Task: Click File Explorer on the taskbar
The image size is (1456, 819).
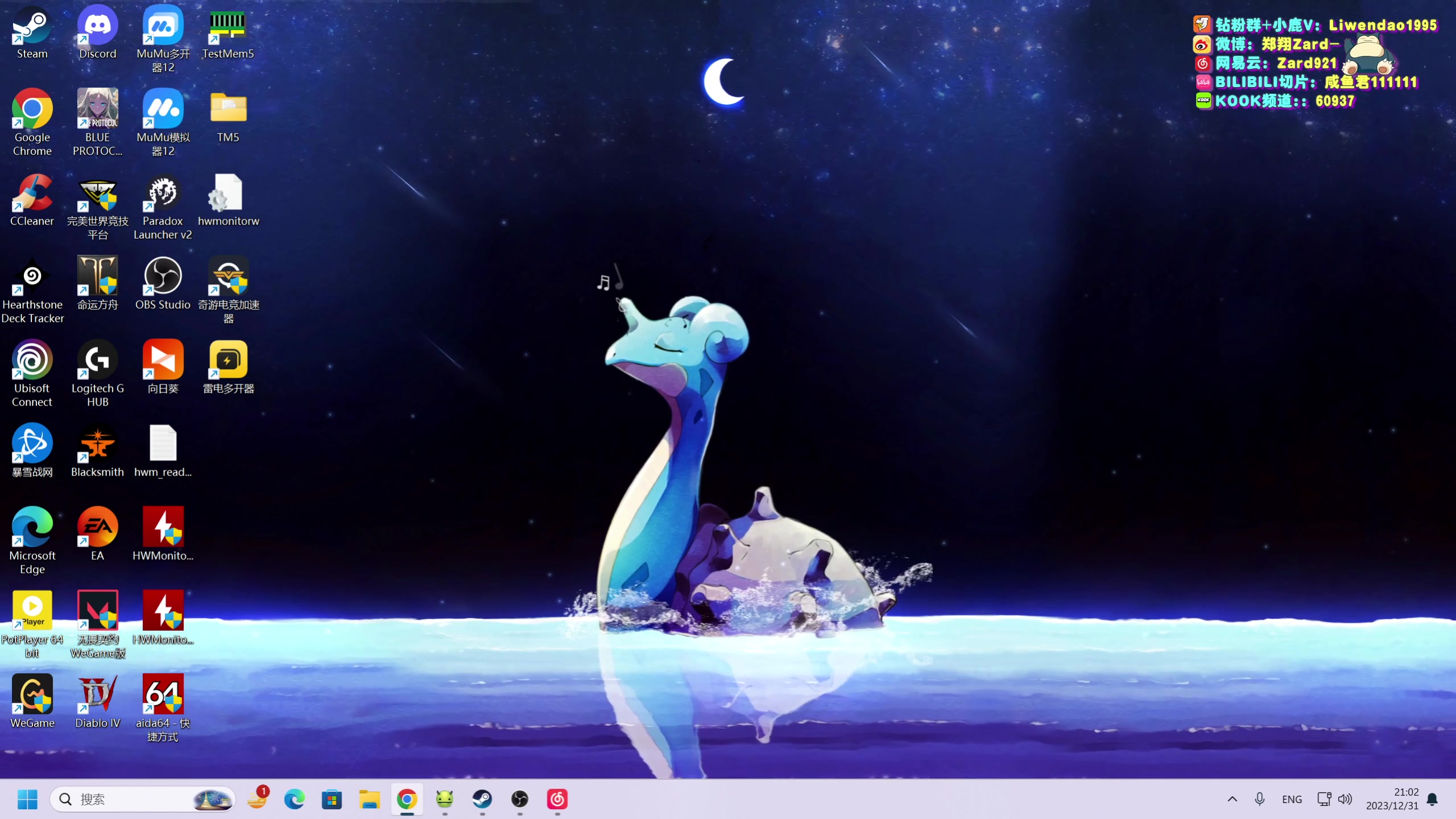Action: [x=369, y=799]
